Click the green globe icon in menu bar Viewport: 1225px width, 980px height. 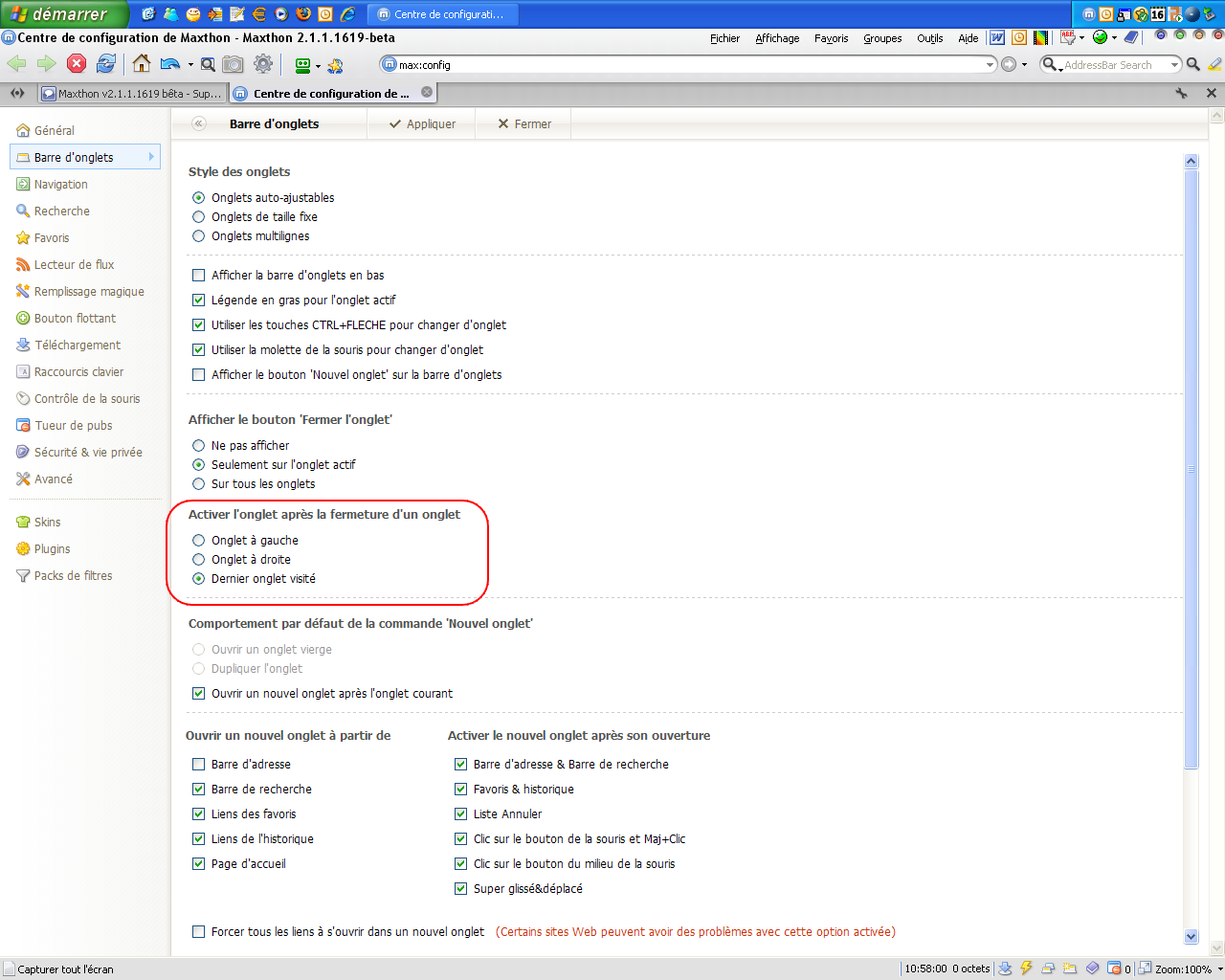(1101, 37)
